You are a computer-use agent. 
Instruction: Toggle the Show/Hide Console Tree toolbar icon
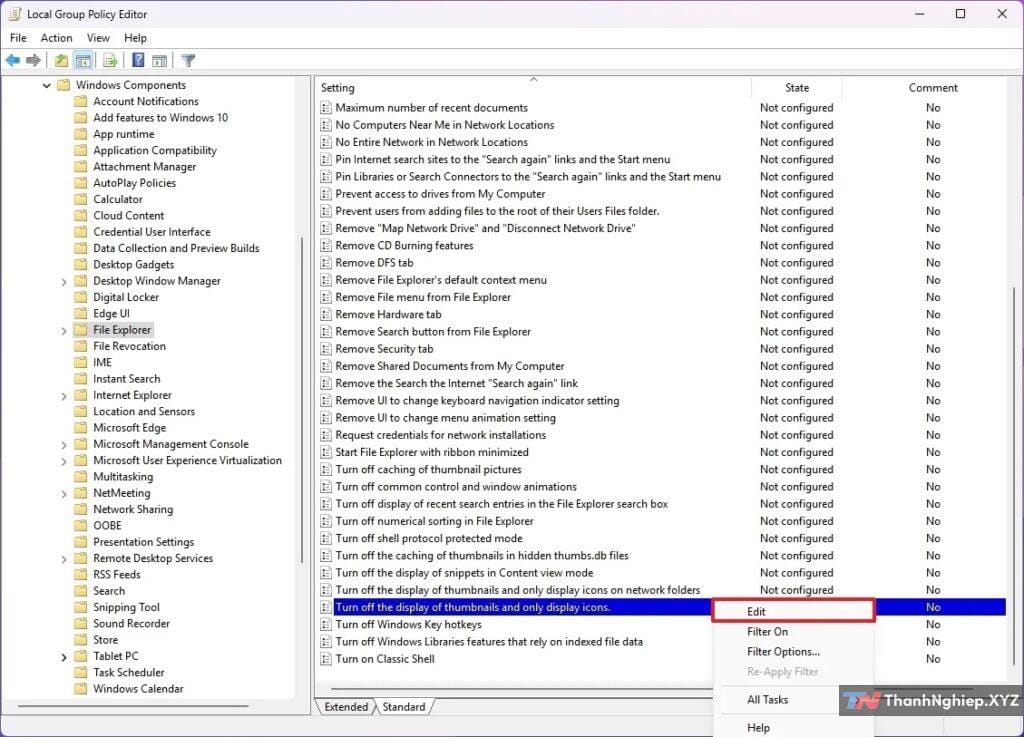tap(84, 61)
